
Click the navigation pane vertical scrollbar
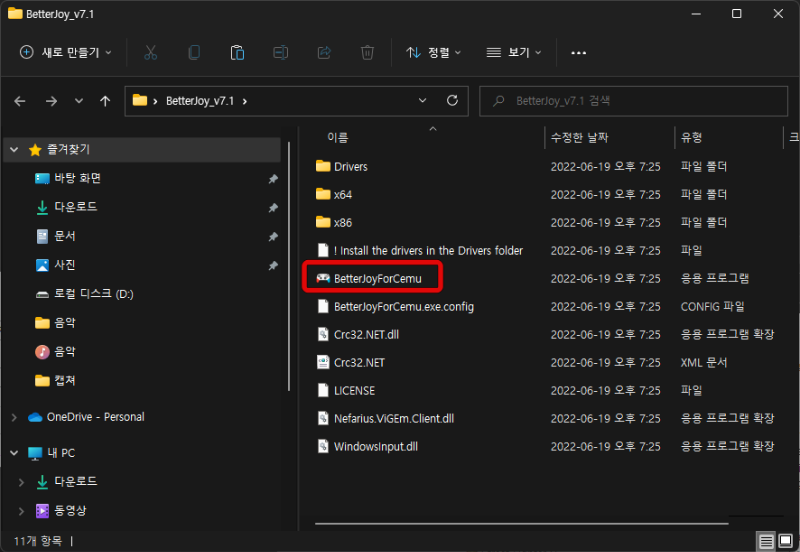[289, 266]
